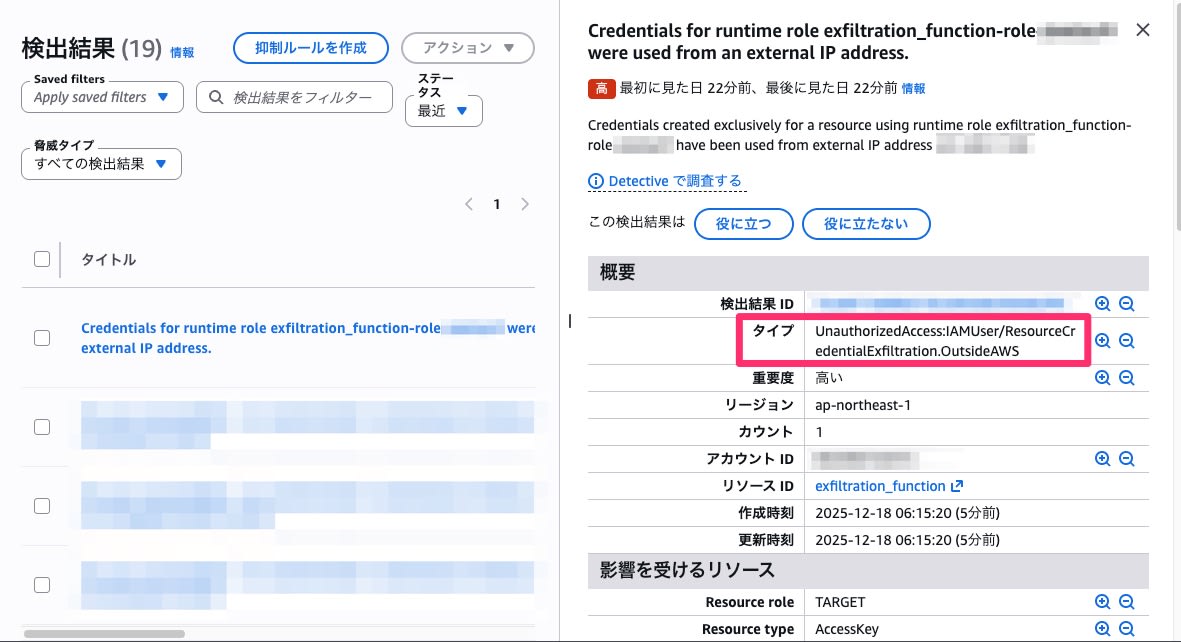Click the magnifier in the findings filter box
Image resolution: width=1181 pixels, height=642 pixels.
pyautogui.click(x=215, y=97)
